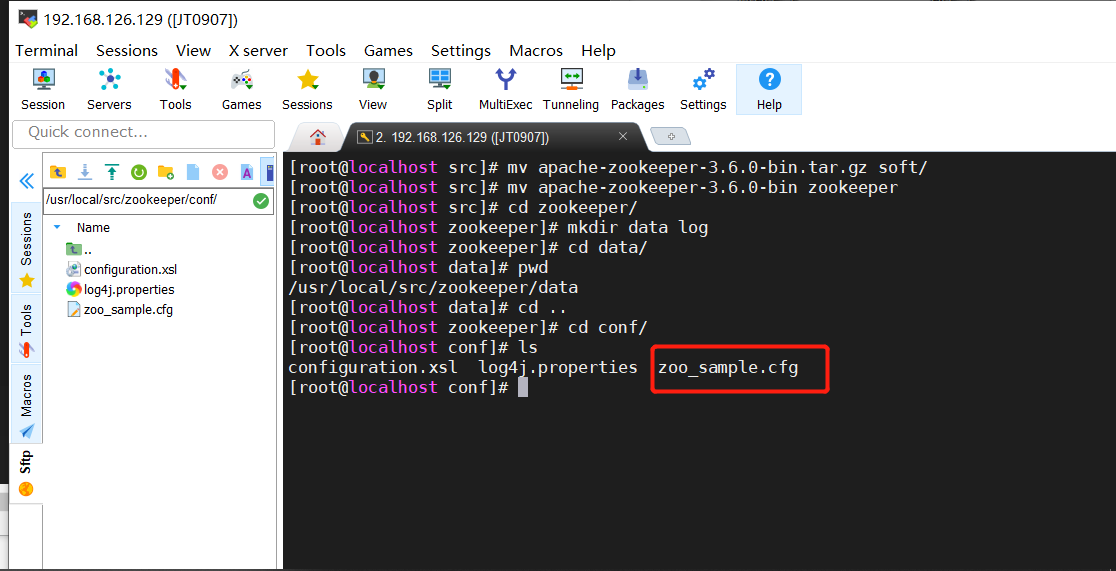Screen dimensions: 1116x571
Task: Open the View menu
Action: (x=194, y=51)
